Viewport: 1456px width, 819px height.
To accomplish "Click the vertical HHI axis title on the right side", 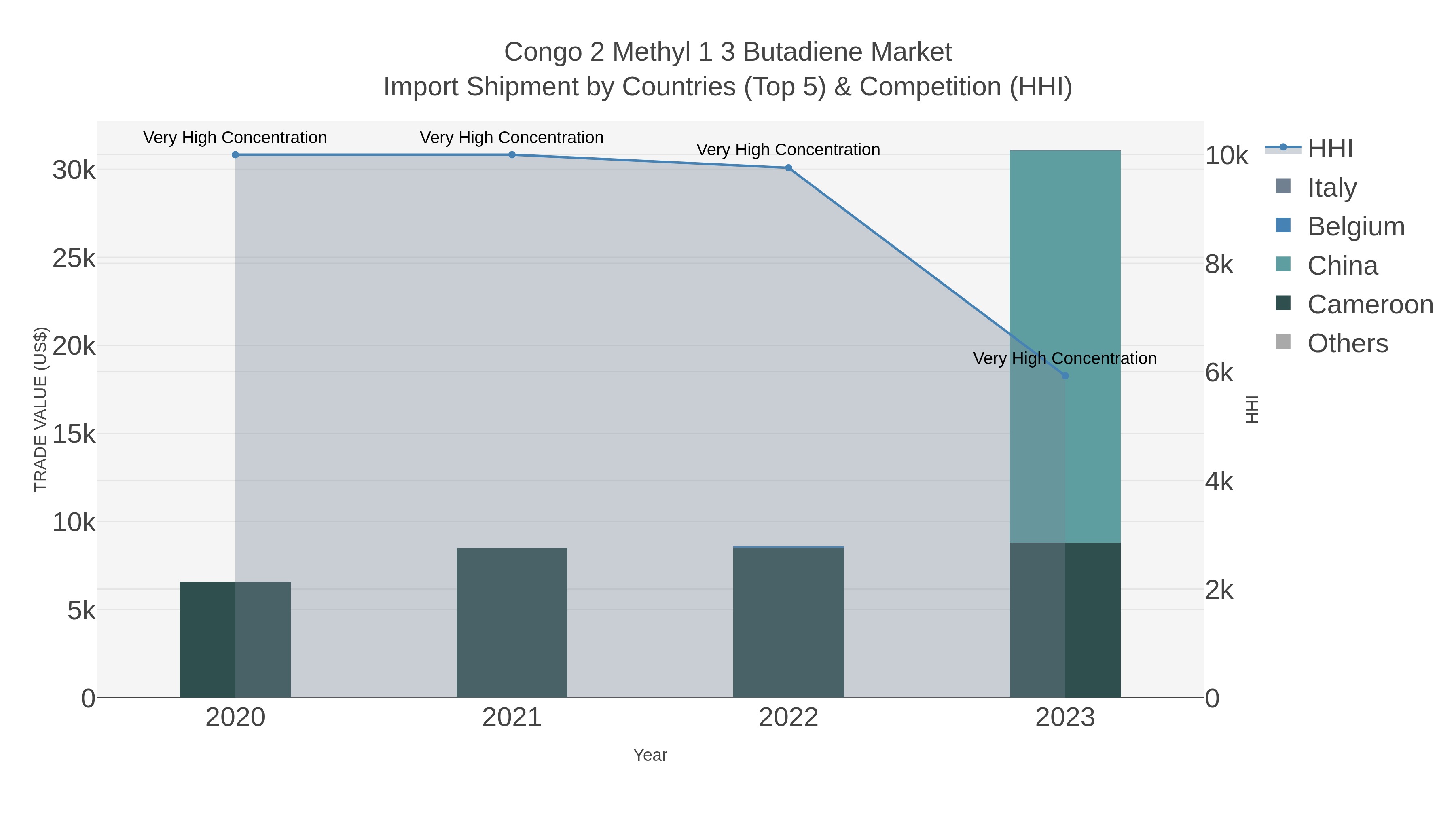I will (x=1252, y=409).
